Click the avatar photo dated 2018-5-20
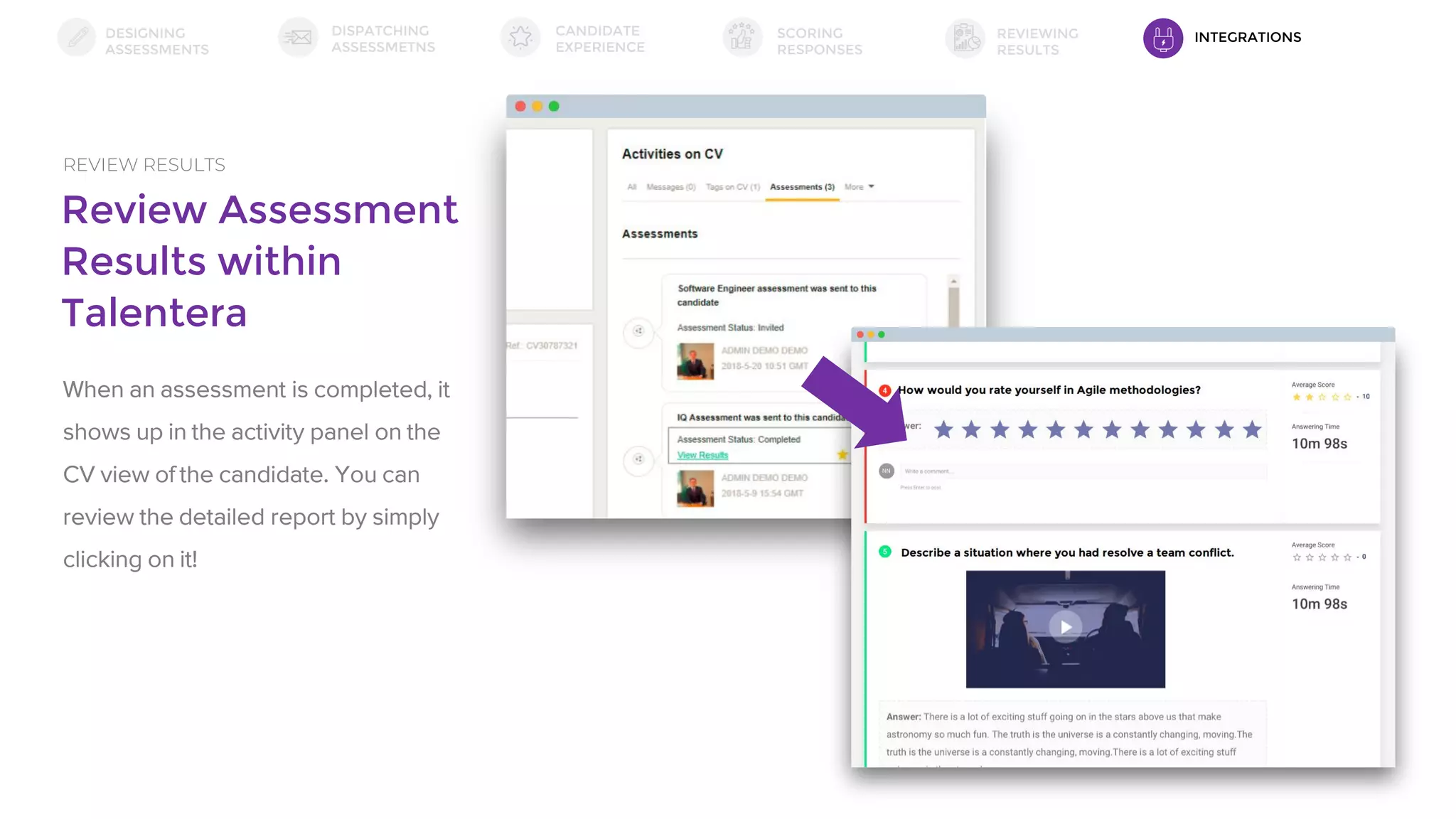This screenshot has height=819, width=1456. click(x=695, y=361)
